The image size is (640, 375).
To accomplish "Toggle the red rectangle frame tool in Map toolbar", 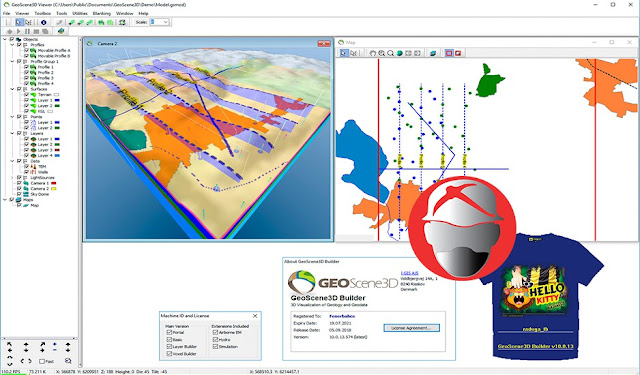I will coord(449,53).
